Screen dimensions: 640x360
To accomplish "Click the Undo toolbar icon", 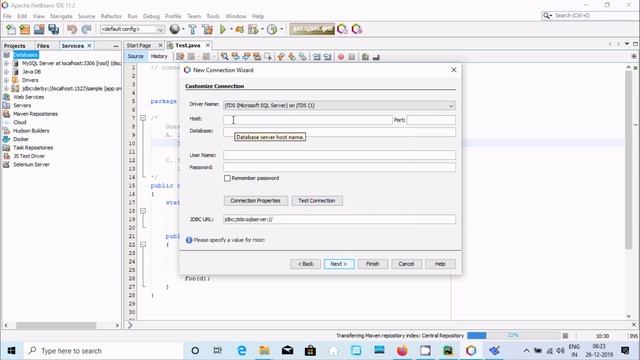I will (72, 29).
